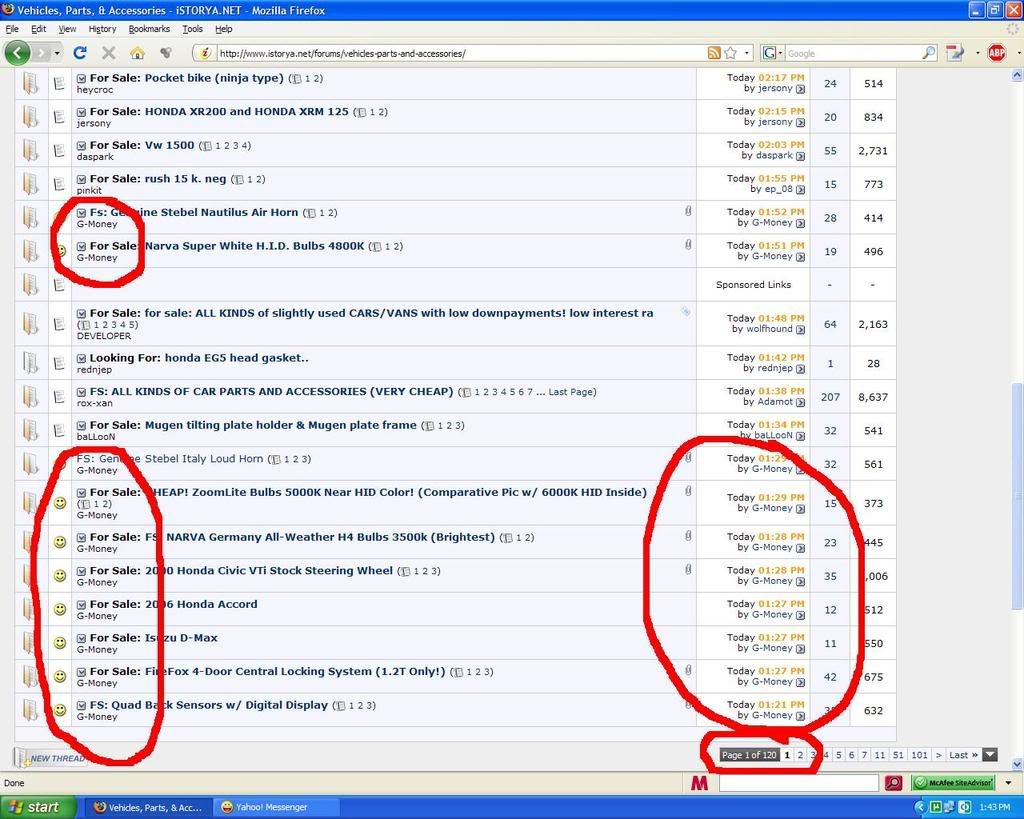Click the smiley icon on 2006 Honda Accord thread
Viewport: 1024px width, 819px height.
[59, 609]
